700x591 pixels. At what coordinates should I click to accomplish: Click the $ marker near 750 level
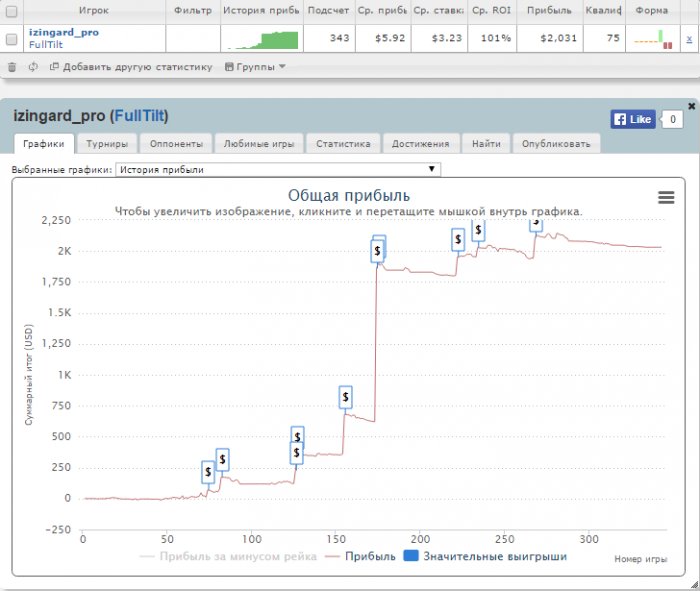346,397
